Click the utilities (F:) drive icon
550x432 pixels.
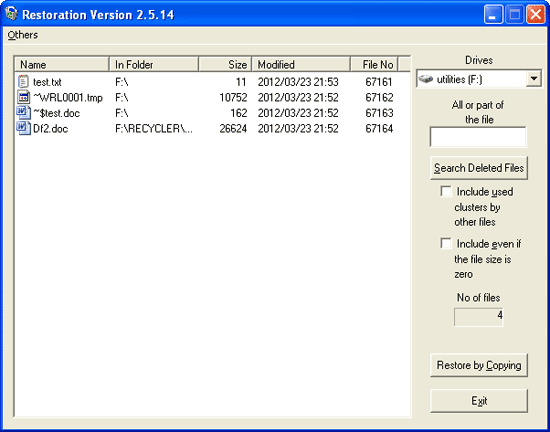tap(426, 79)
